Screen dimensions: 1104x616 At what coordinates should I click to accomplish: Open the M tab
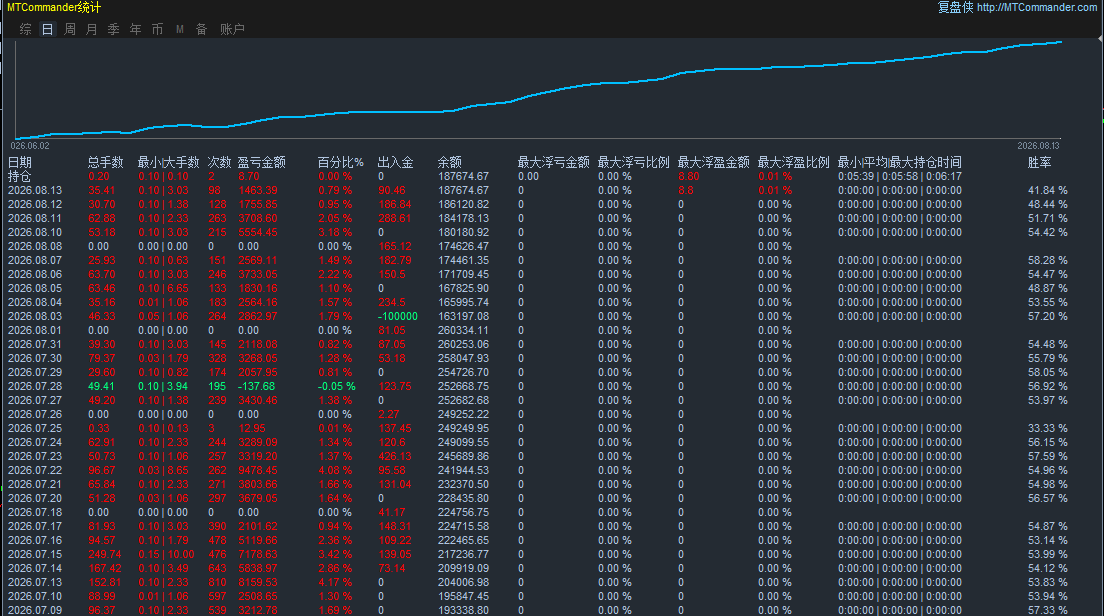click(x=180, y=29)
